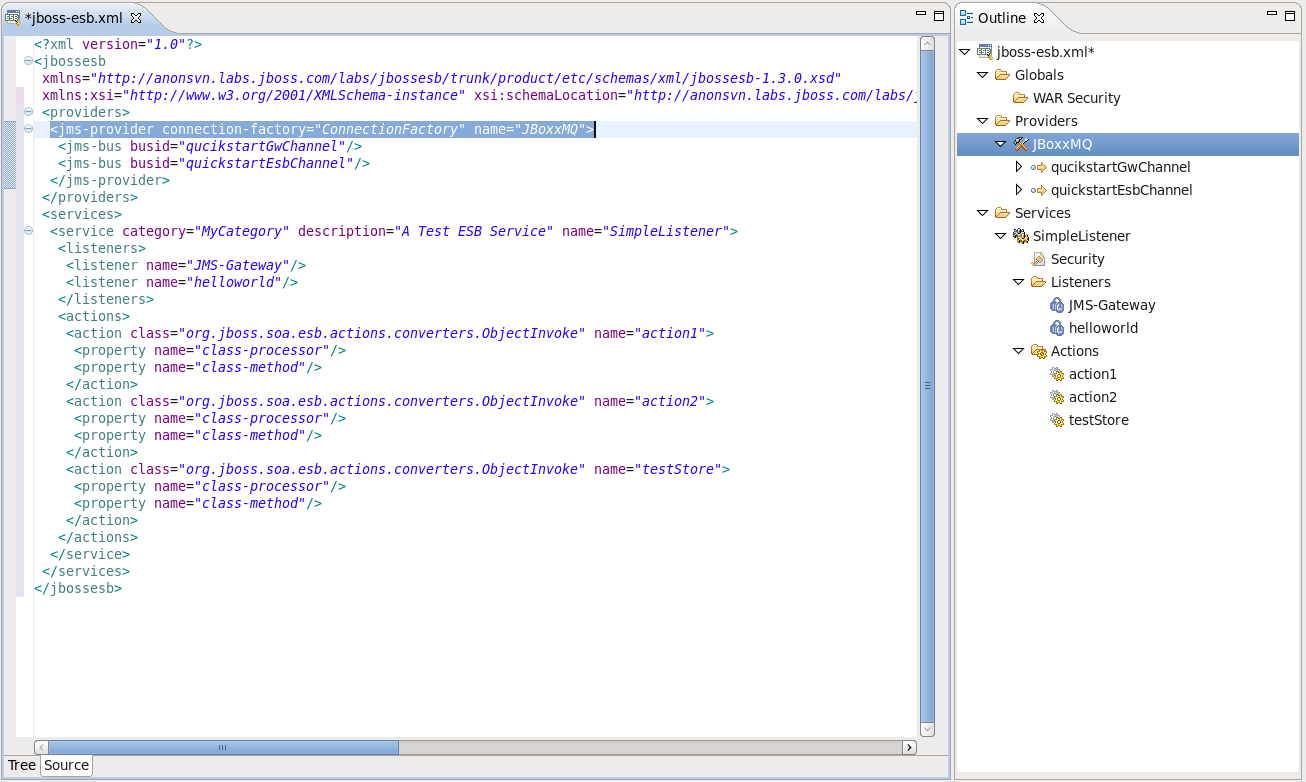1306x782 pixels.
Task: Switch to the Tree tab
Action: 22,765
